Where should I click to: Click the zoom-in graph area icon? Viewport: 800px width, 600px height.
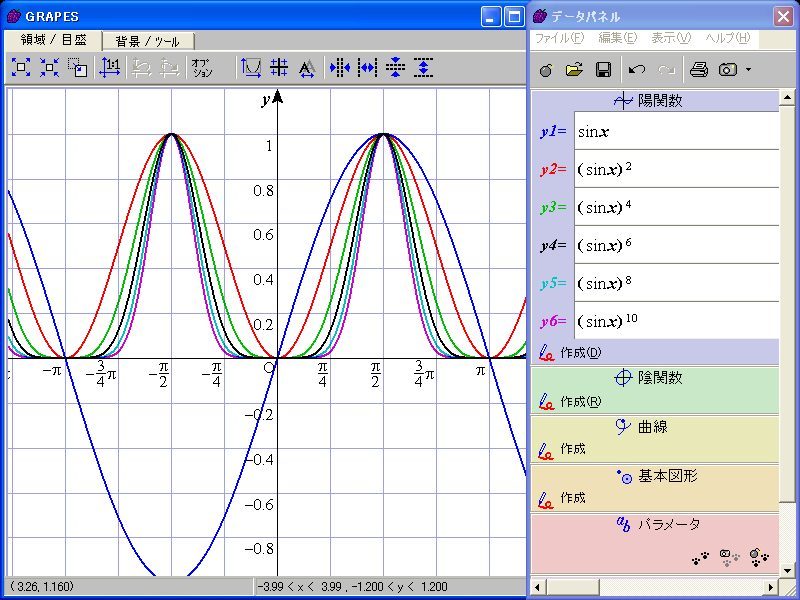coord(21,68)
